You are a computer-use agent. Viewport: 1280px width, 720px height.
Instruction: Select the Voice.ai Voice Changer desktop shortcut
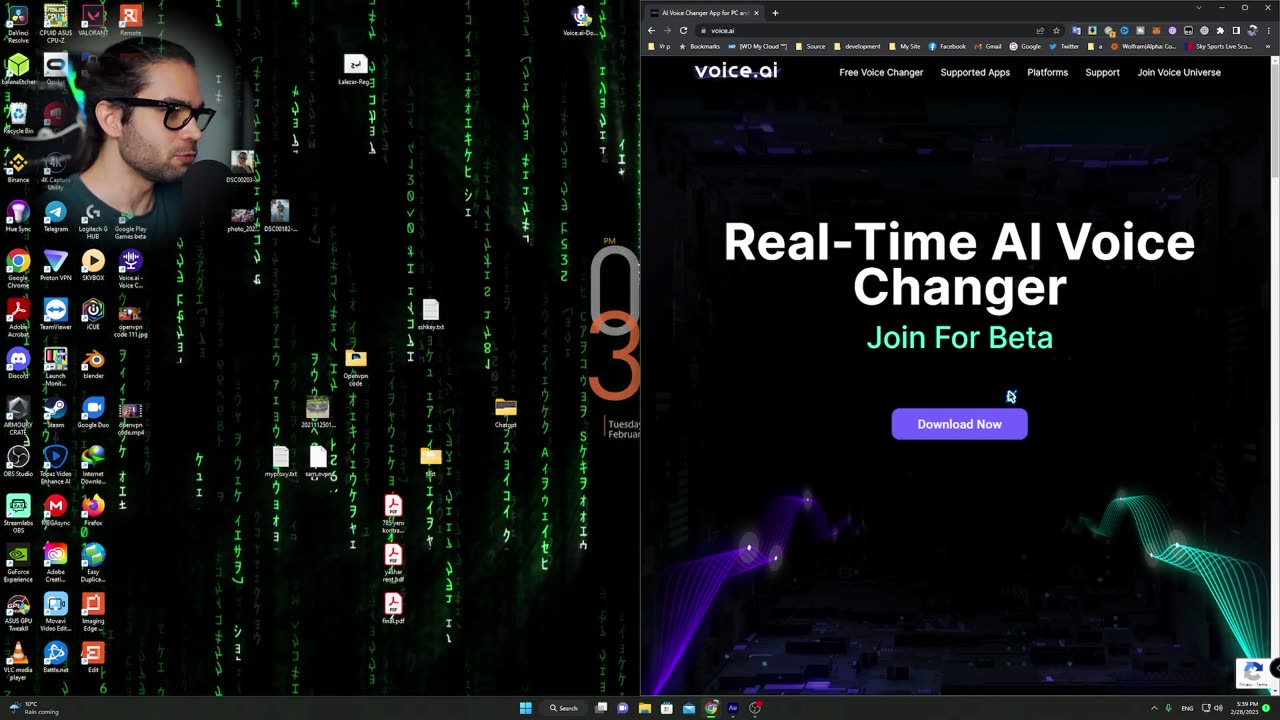pyautogui.click(x=130, y=267)
